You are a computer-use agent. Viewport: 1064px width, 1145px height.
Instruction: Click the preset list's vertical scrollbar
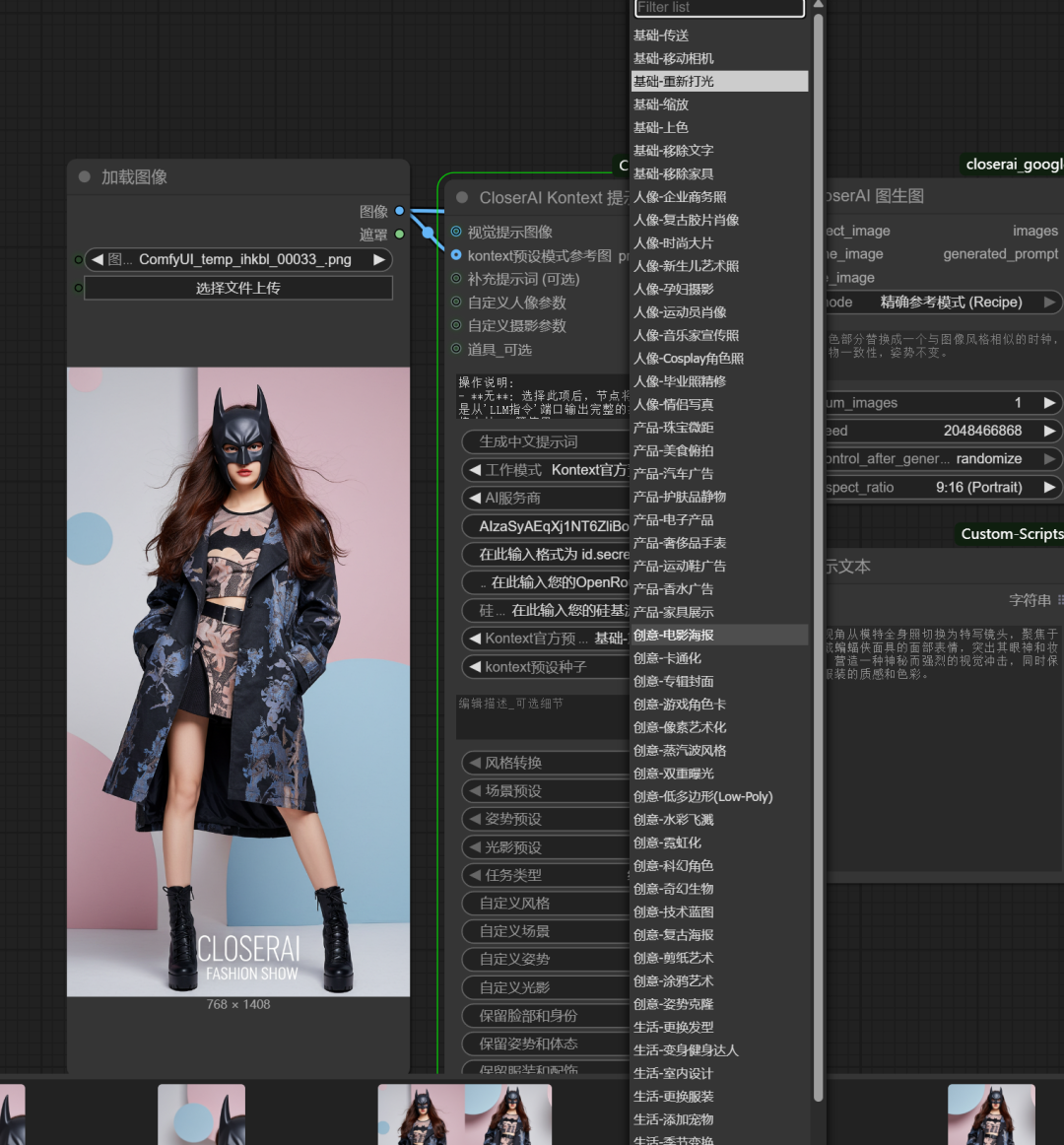[818, 558]
